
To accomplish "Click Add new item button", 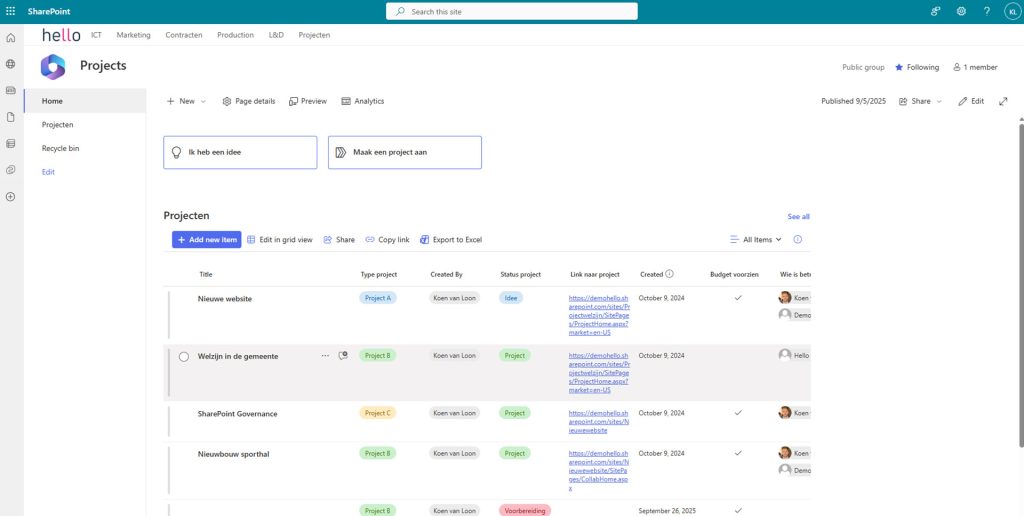I will pyautogui.click(x=206, y=240).
